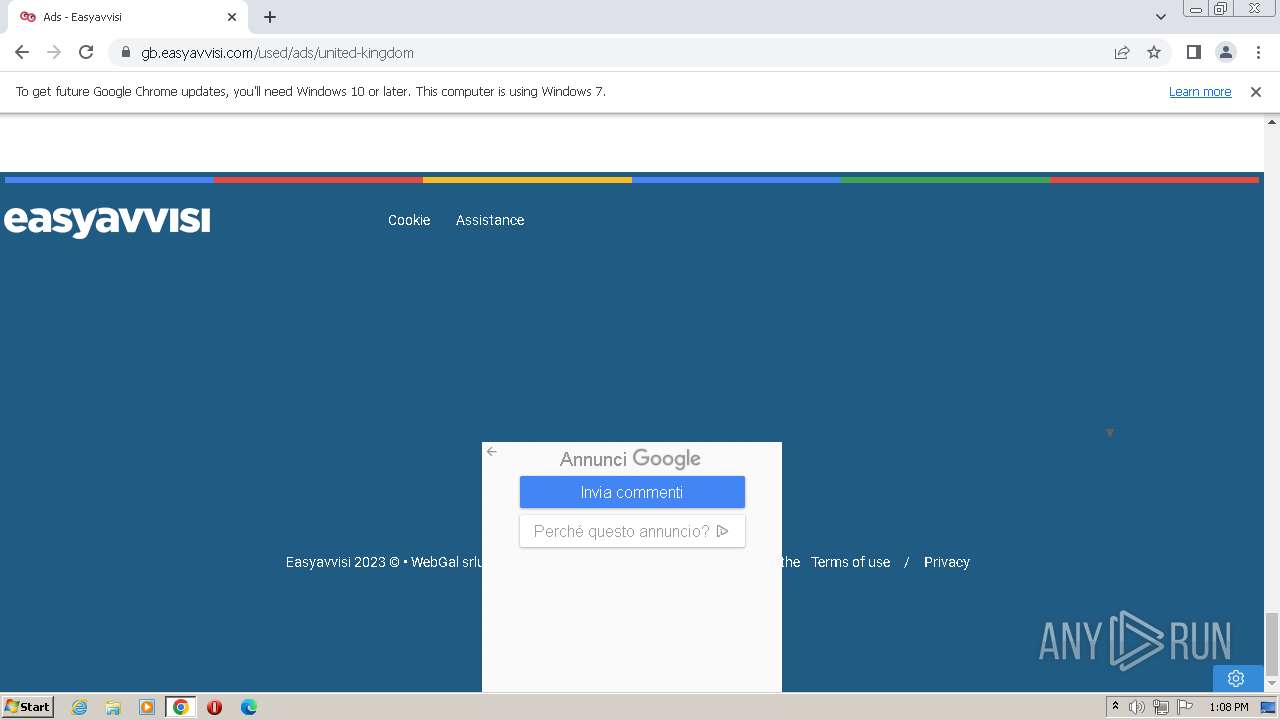Open Windows Explorer from the taskbar
1280x720 pixels.
pyautogui.click(x=113, y=707)
